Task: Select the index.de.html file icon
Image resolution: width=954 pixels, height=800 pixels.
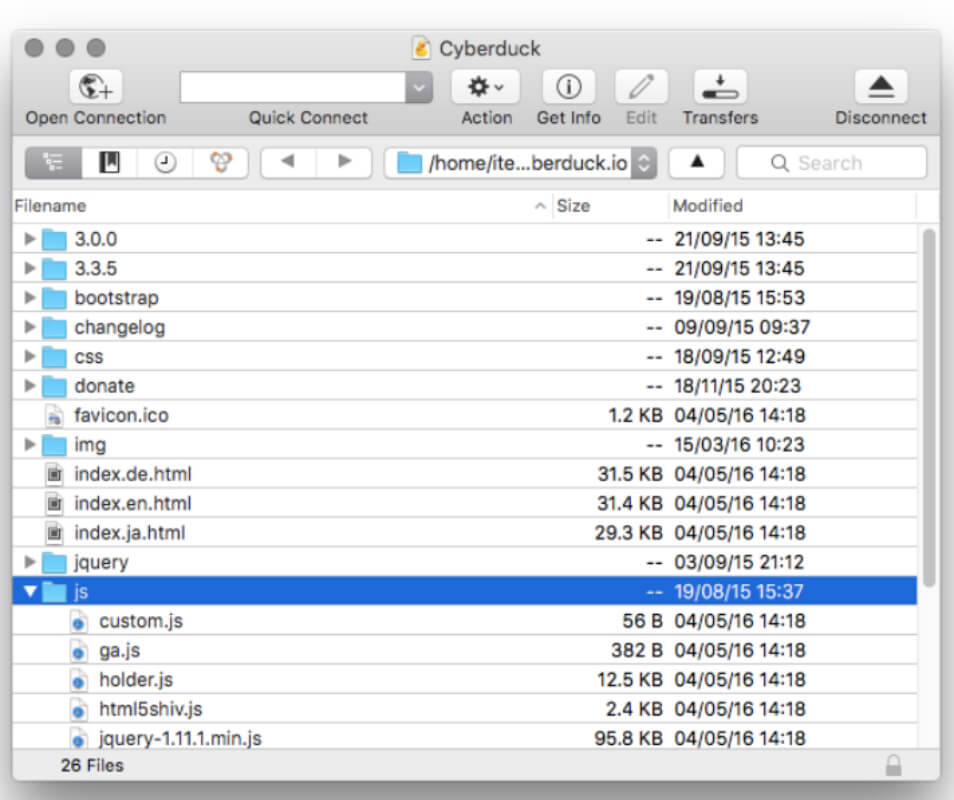Action: (54, 474)
